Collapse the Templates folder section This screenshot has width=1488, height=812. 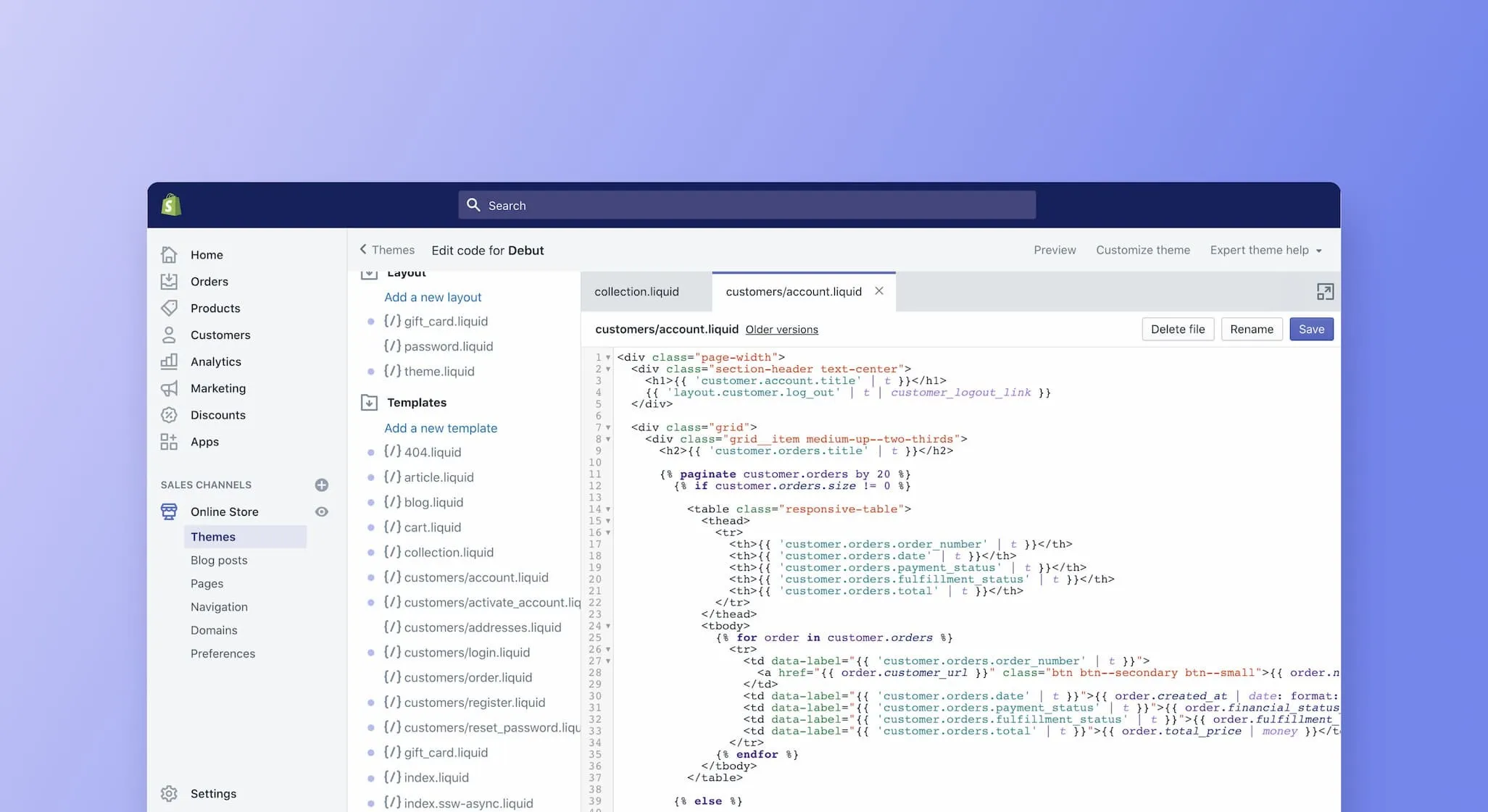tap(369, 403)
